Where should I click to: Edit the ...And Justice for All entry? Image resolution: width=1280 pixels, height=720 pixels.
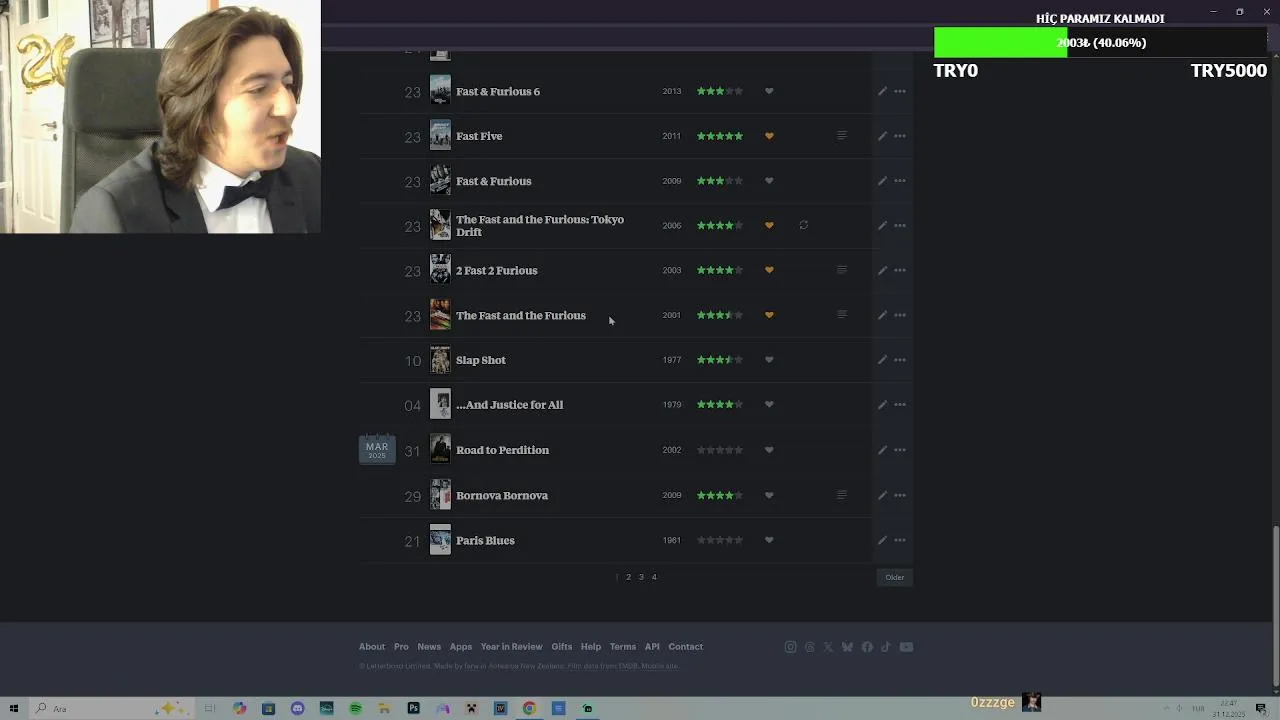pyautogui.click(x=882, y=405)
